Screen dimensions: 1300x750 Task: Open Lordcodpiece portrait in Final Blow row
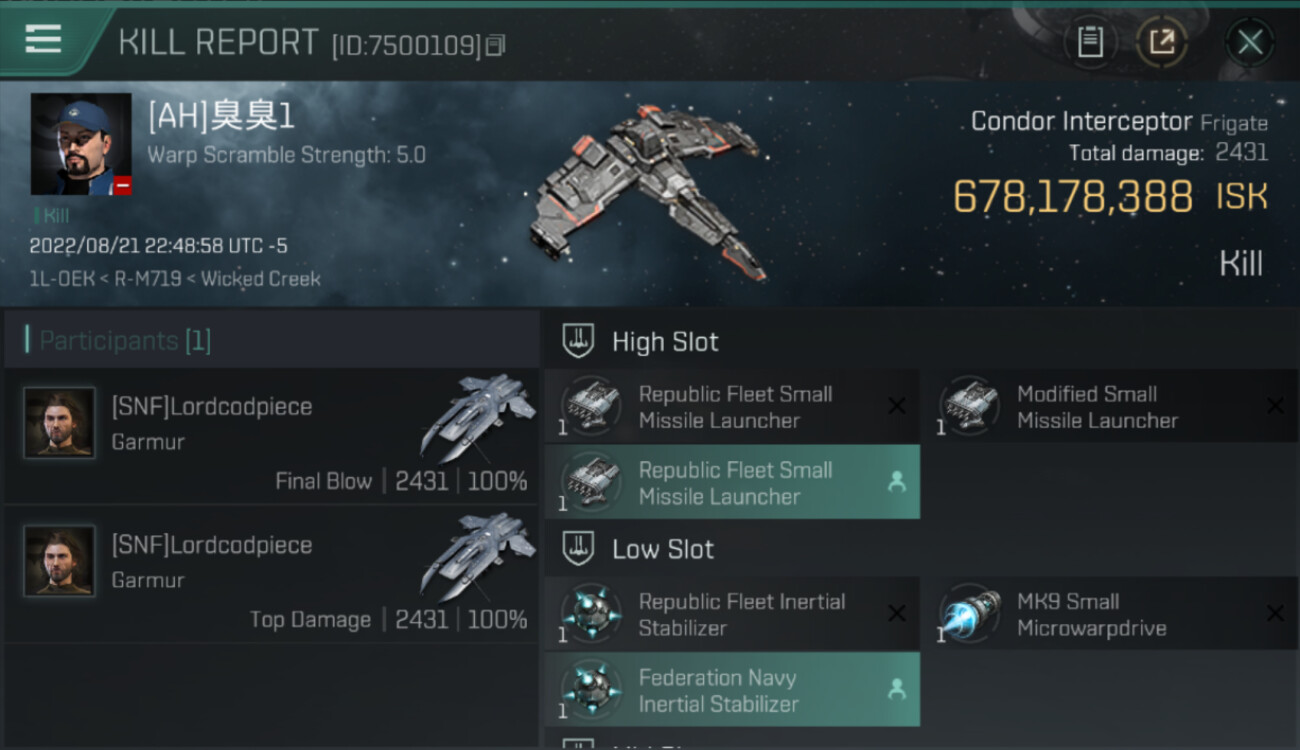[x=60, y=423]
